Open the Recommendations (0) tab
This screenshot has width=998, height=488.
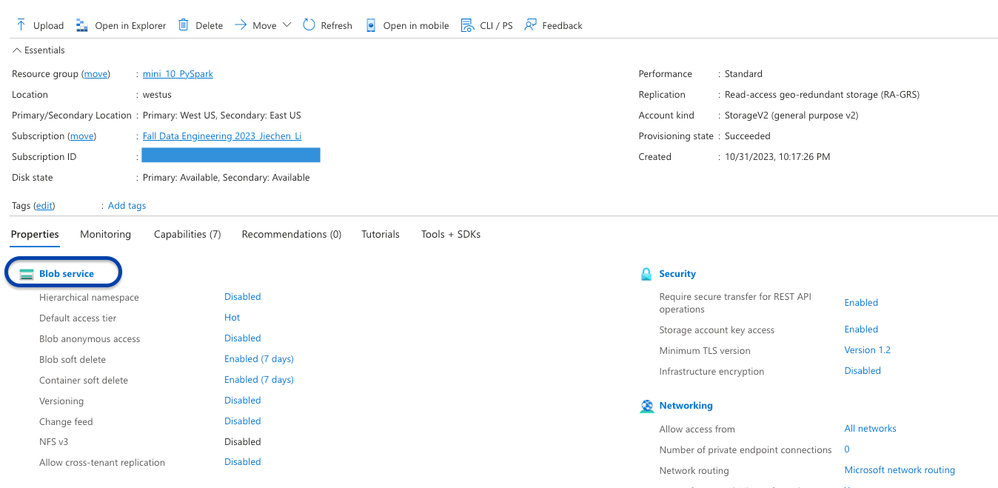(292, 234)
